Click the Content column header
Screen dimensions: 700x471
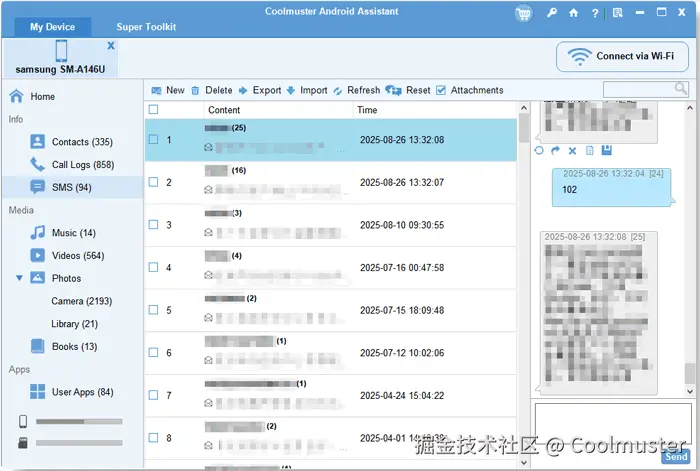tap(224, 110)
